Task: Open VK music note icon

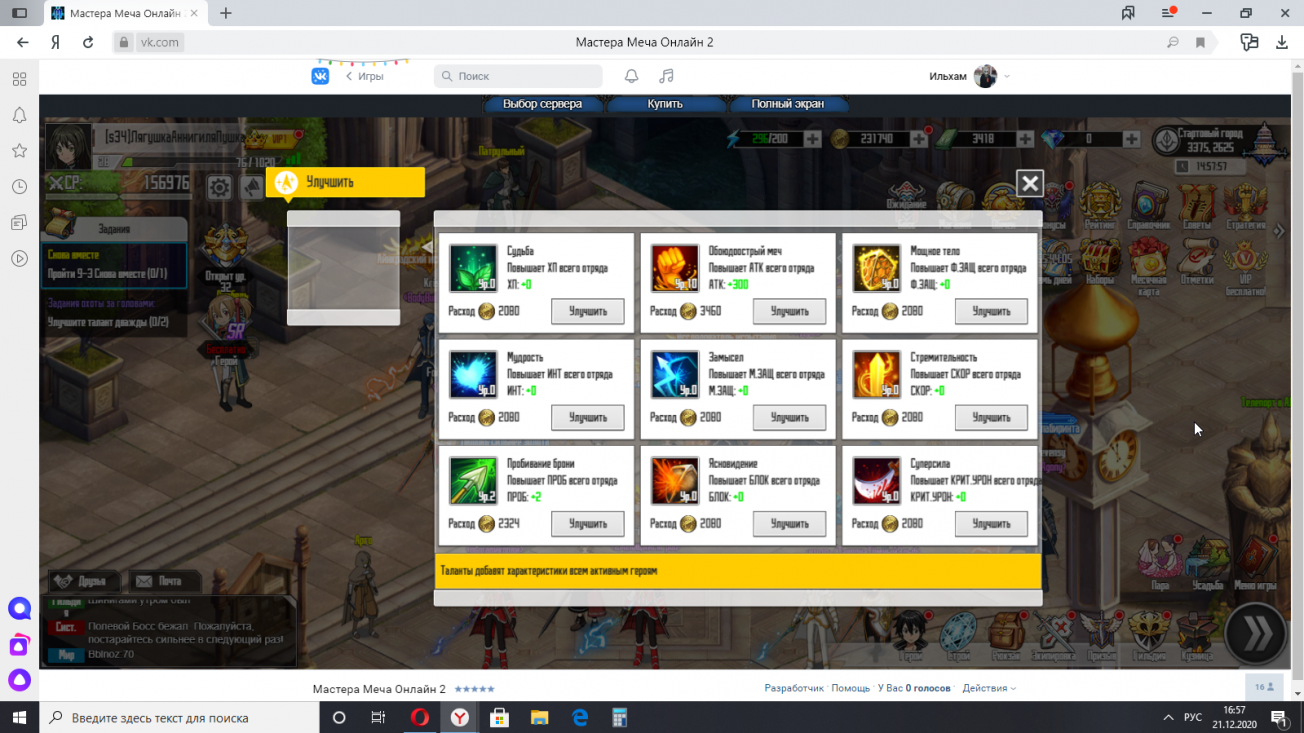Action: click(x=666, y=76)
